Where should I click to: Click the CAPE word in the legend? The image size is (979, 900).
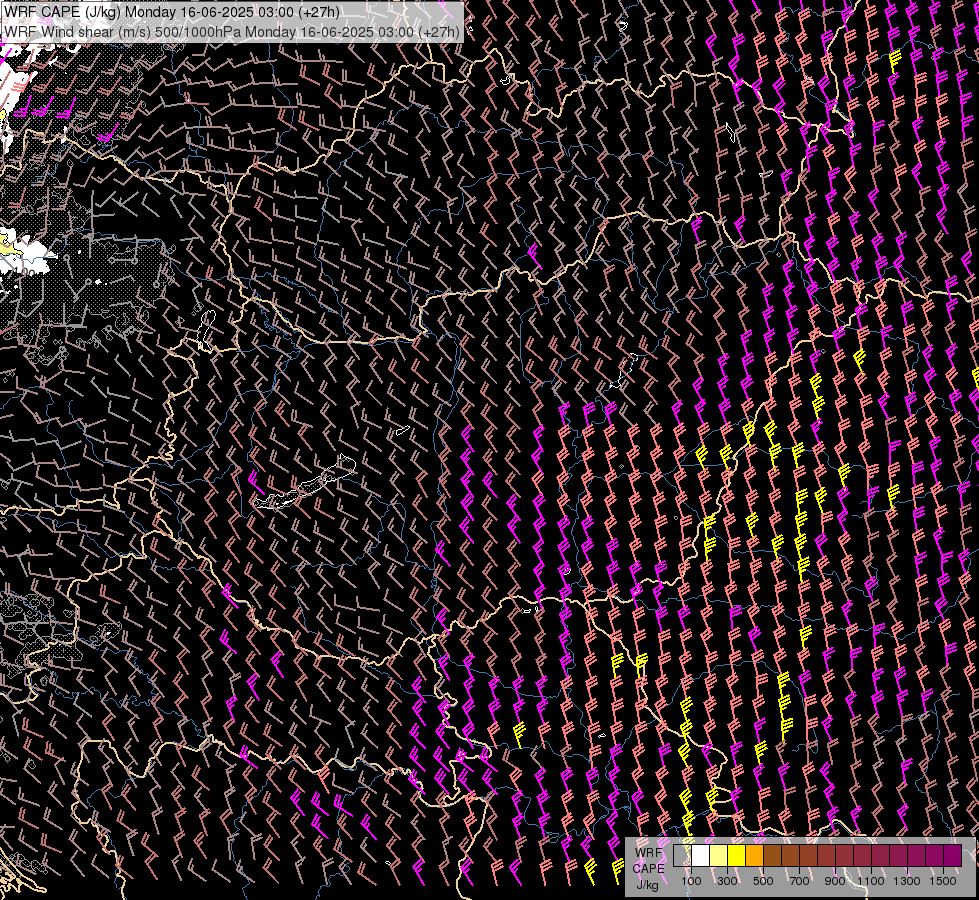click(x=649, y=869)
